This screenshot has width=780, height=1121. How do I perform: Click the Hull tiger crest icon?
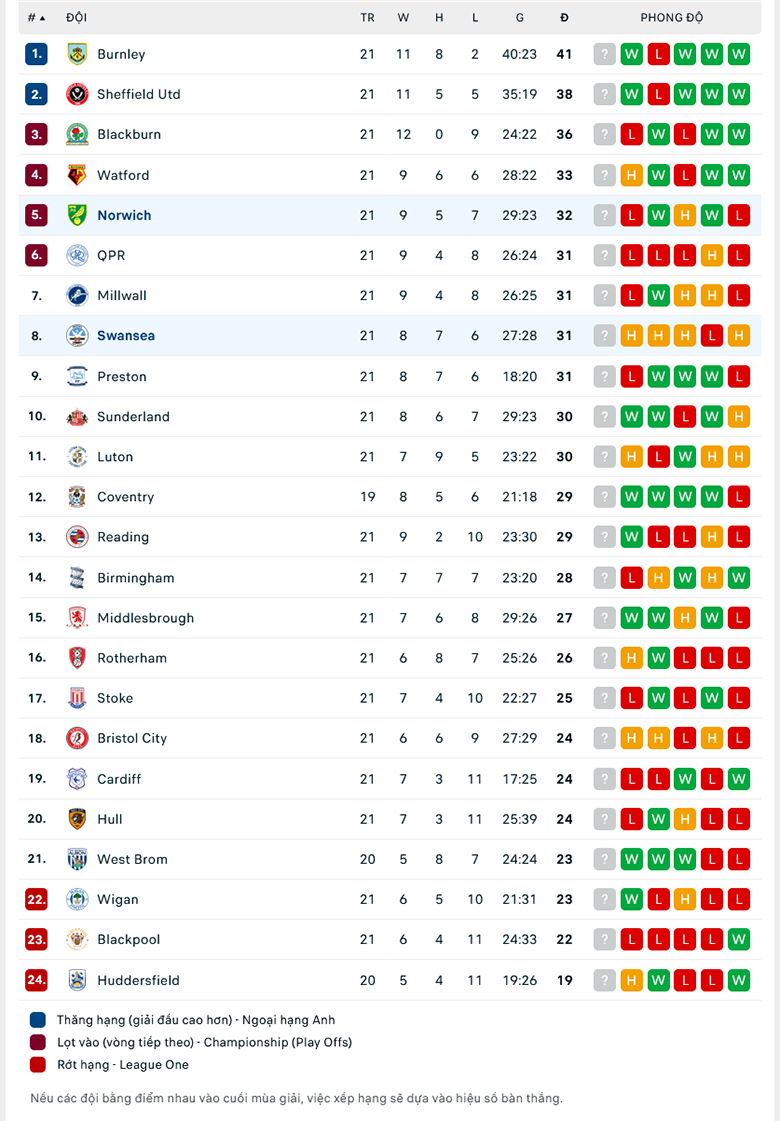(x=77, y=819)
